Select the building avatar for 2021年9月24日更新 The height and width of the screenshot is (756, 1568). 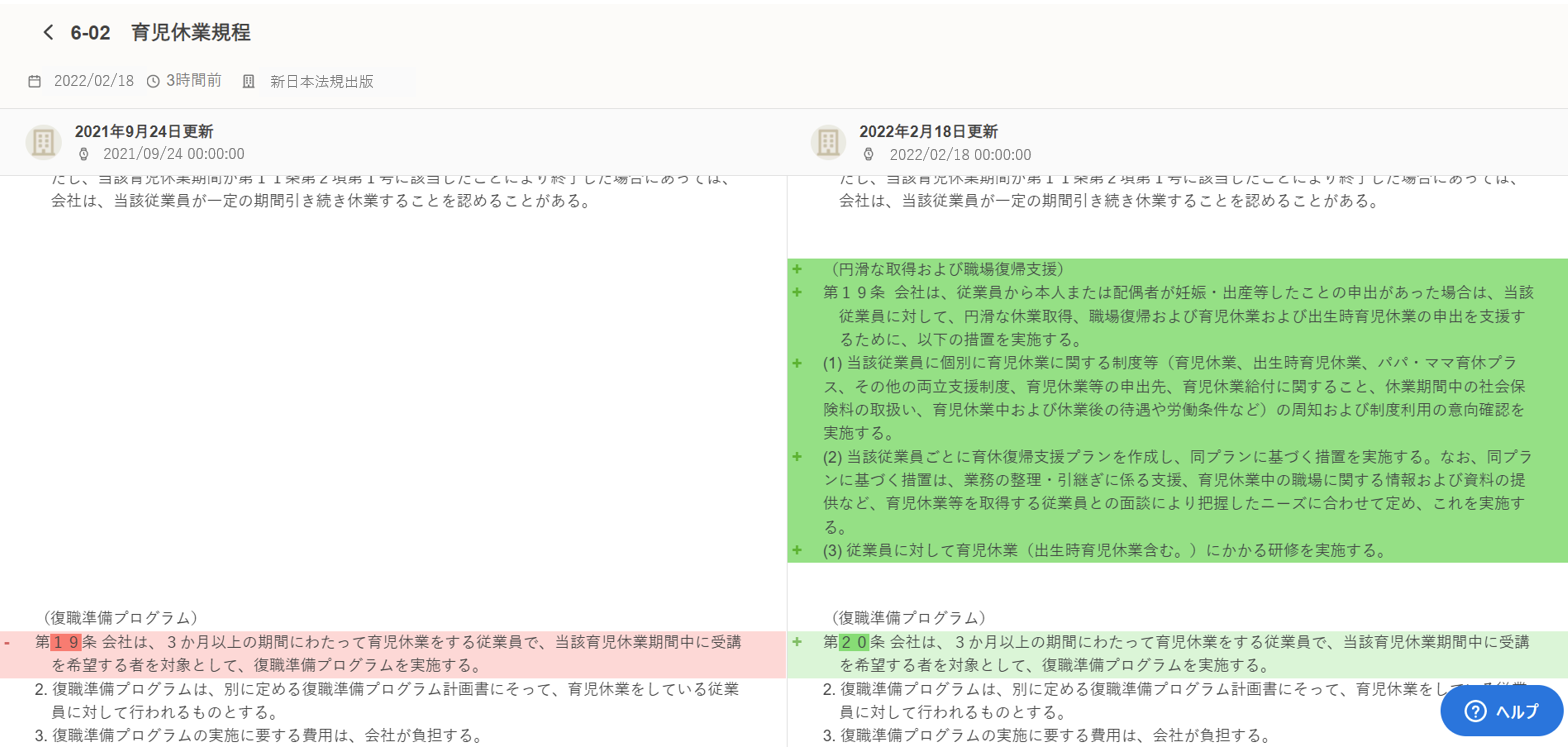[43, 142]
